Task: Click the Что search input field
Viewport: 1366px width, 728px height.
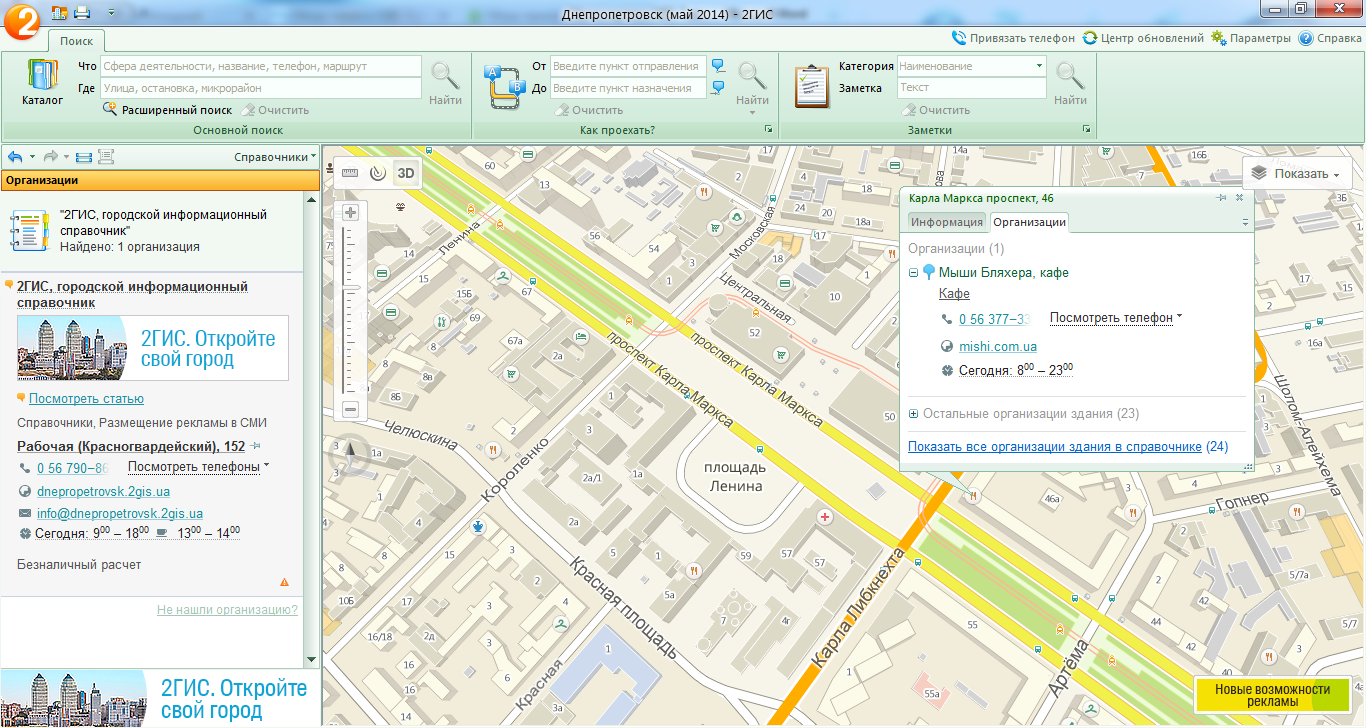Action: 260,66
